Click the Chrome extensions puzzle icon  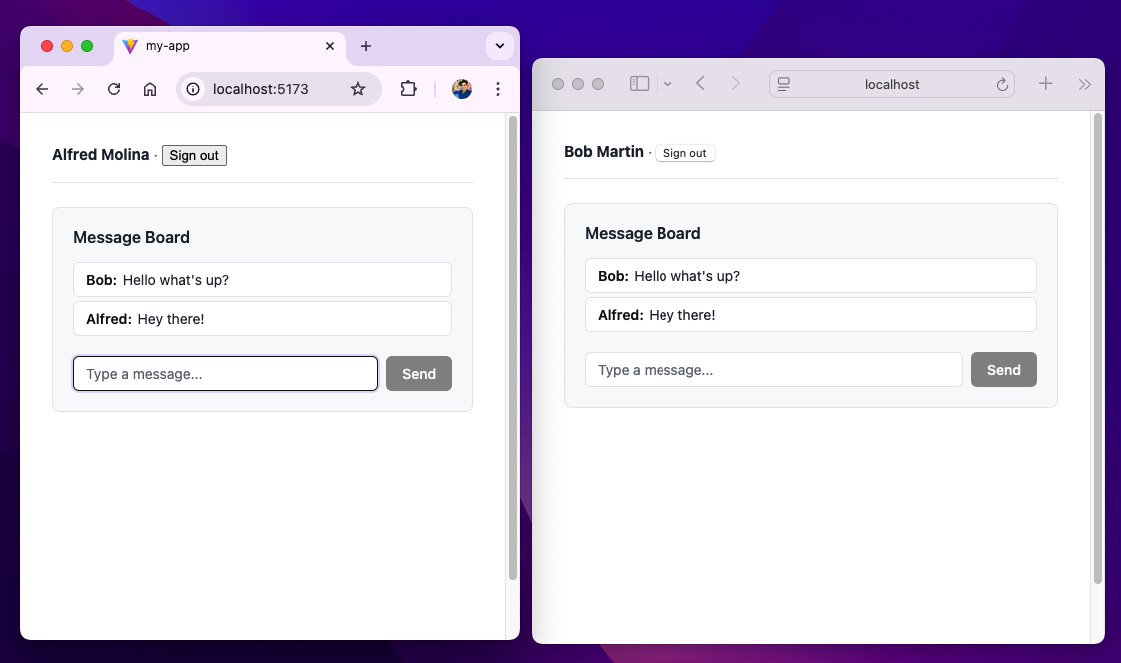(408, 89)
